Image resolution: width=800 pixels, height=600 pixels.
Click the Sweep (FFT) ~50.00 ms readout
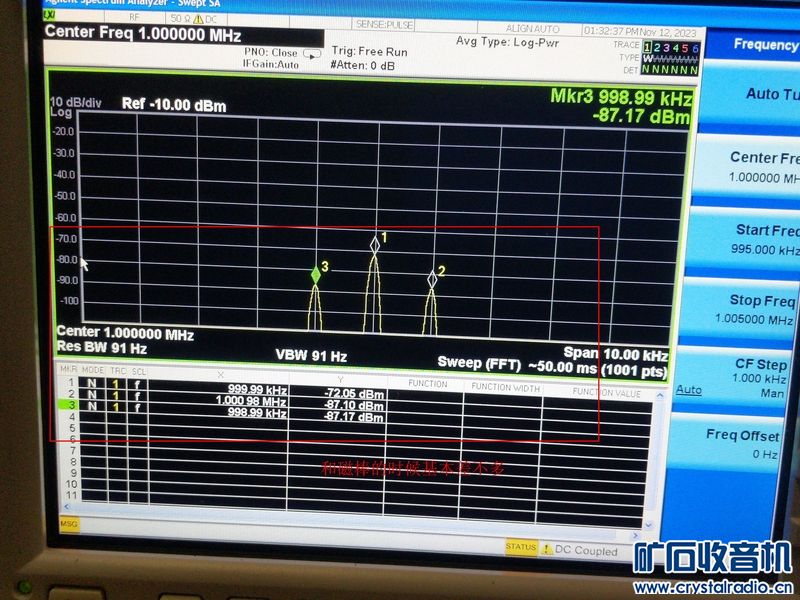pos(553,366)
